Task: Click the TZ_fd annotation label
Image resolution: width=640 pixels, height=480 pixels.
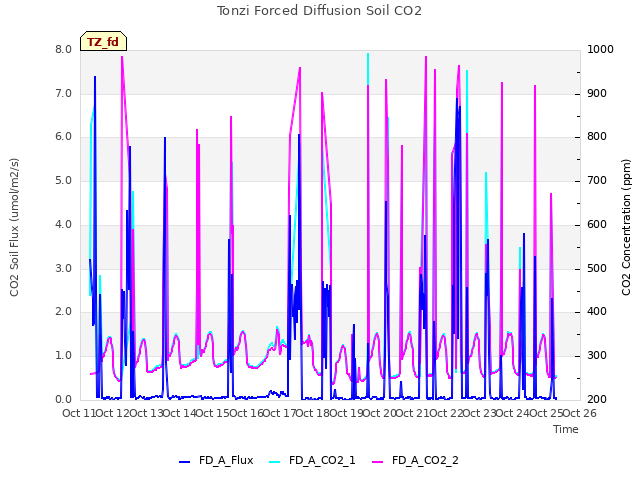Action: coord(103,42)
